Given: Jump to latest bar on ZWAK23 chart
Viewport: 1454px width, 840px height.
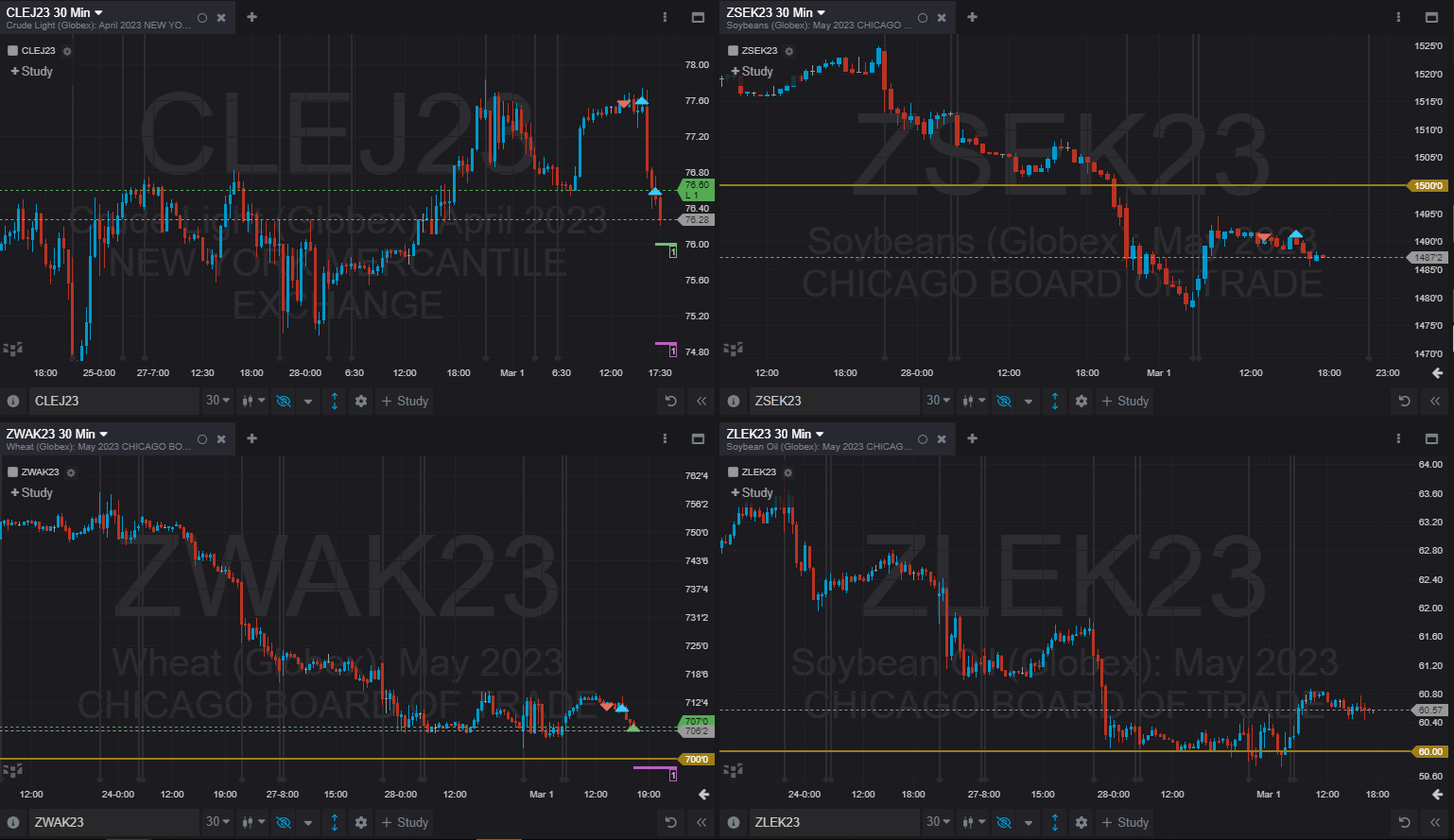Looking at the screenshot, I should pyautogui.click(x=704, y=795).
